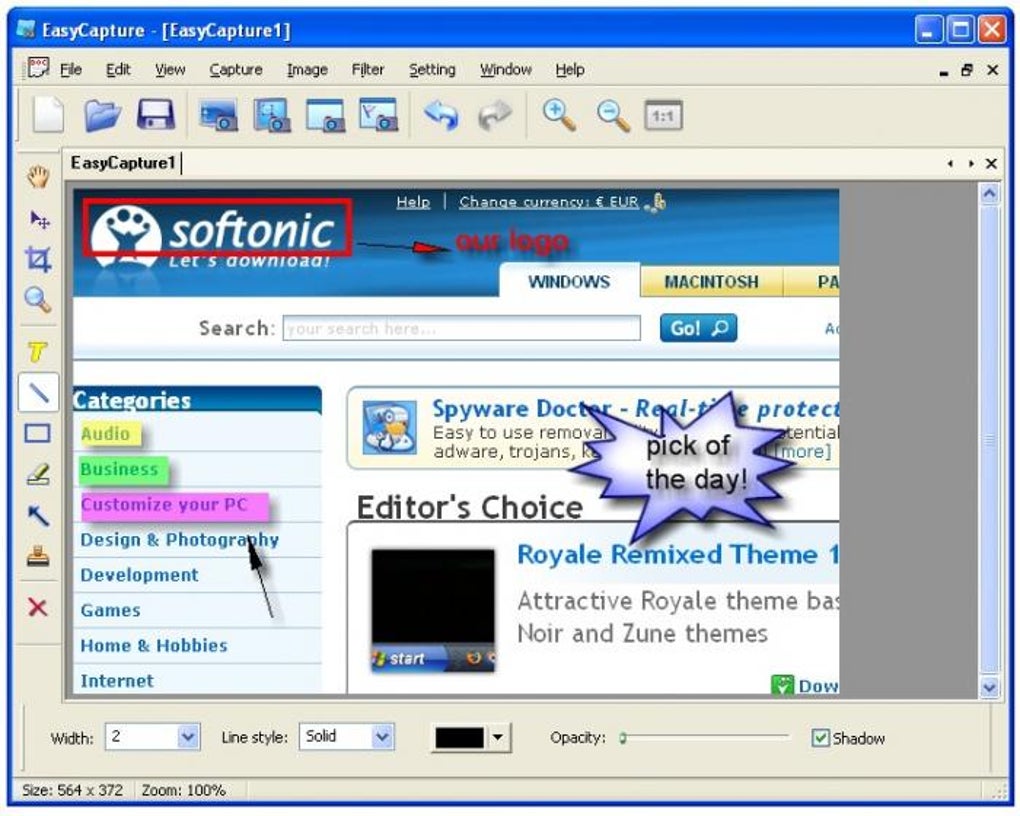
Task: Click the vertical scrollbar thumb
Action: 989,440
